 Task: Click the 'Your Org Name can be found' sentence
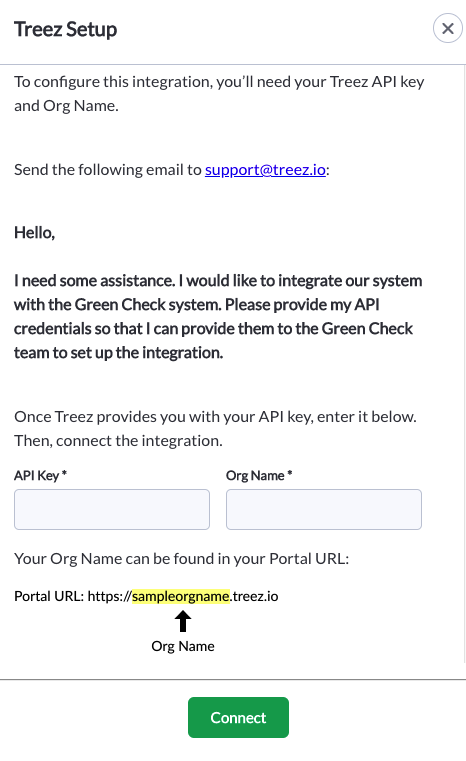[x=182, y=559]
